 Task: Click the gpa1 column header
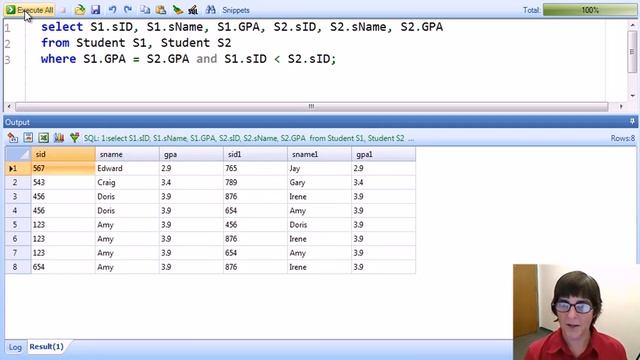tap(383, 154)
